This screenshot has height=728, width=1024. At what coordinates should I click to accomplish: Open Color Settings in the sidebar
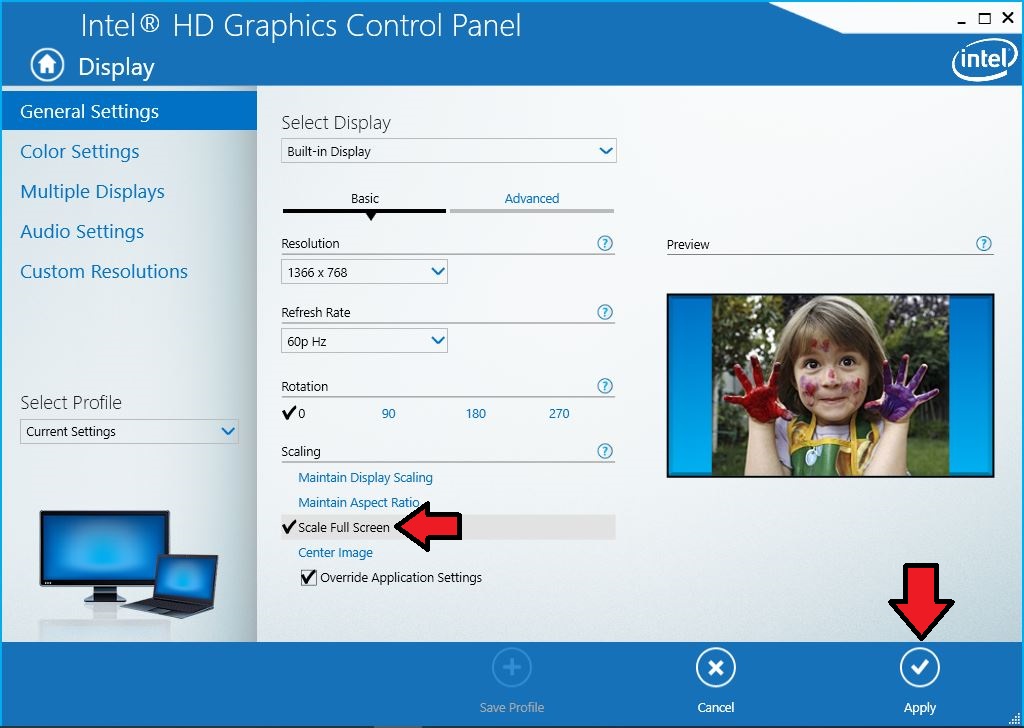pyautogui.click(x=80, y=151)
